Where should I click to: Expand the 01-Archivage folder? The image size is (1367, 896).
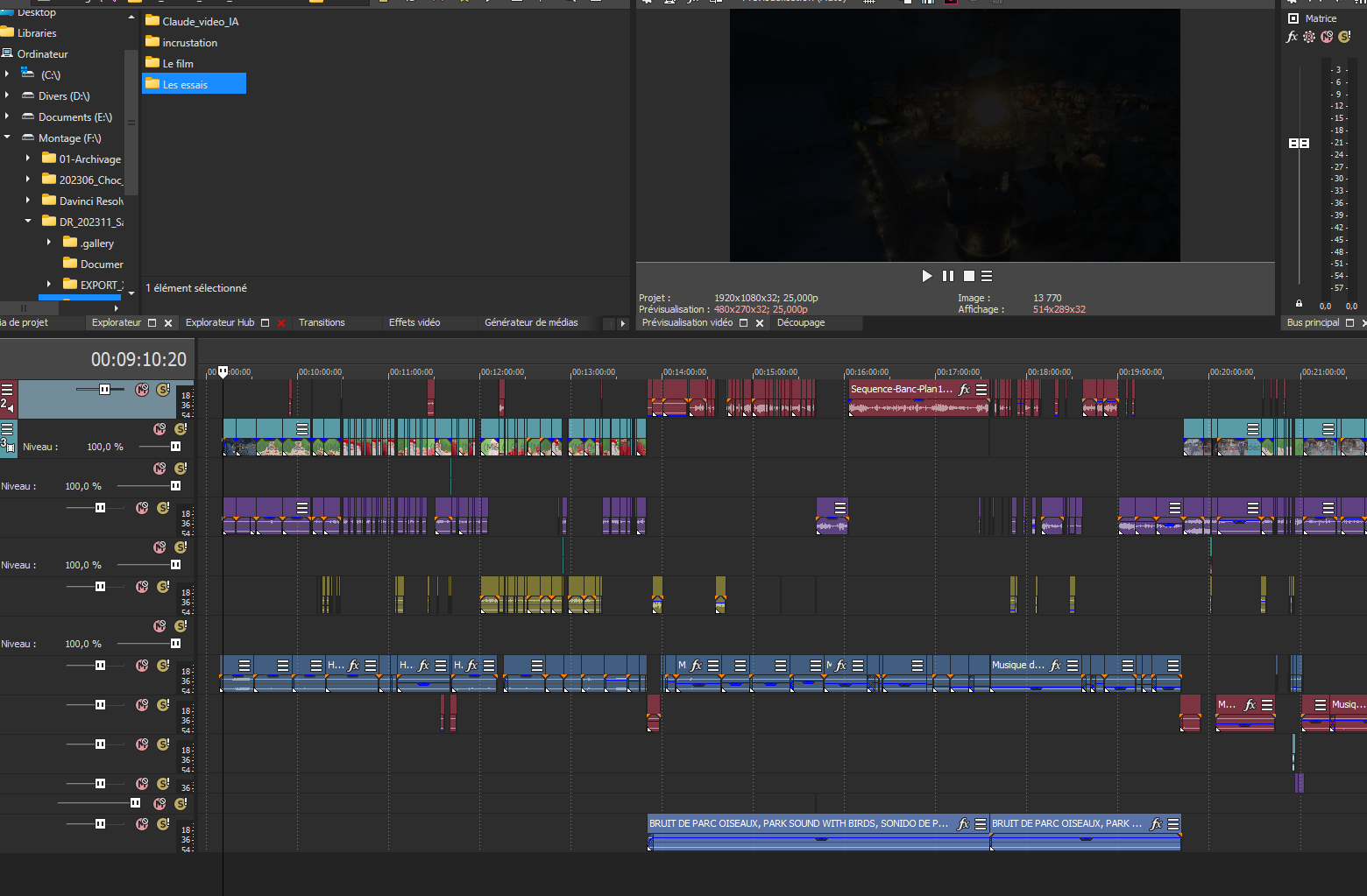coord(28,159)
